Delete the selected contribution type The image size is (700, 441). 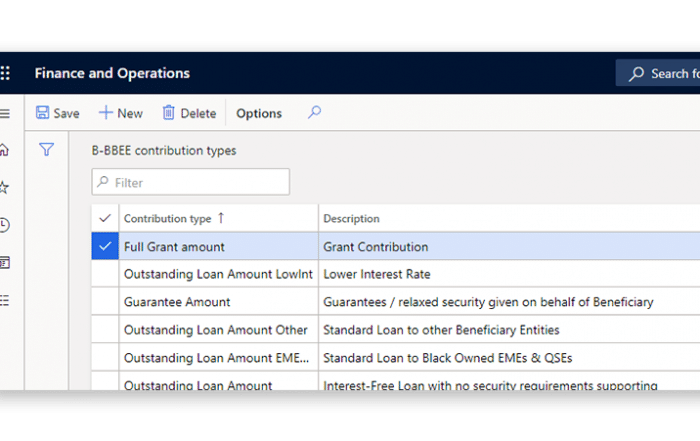pyautogui.click(x=189, y=113)
